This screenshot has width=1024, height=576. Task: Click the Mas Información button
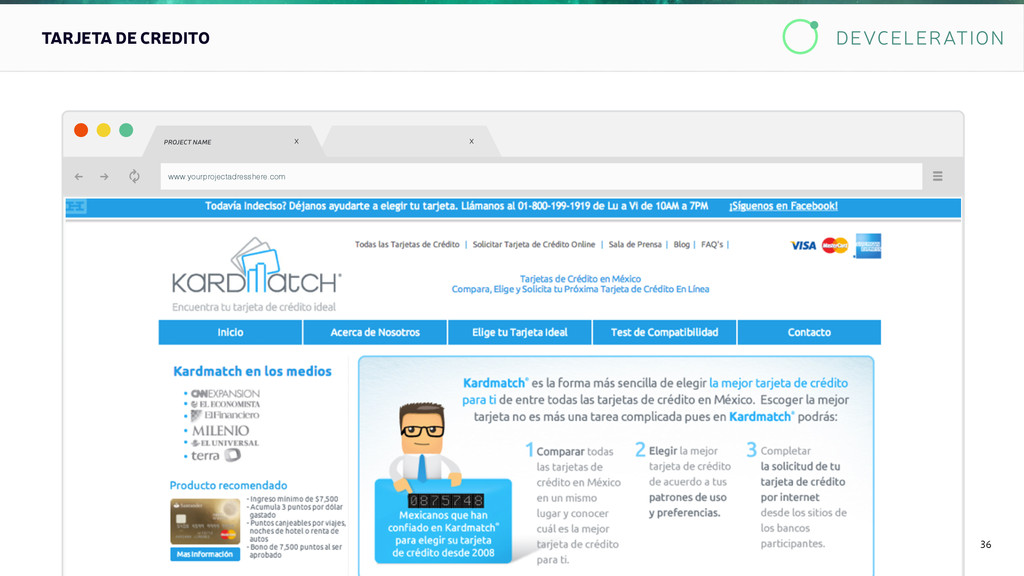pos(205,554)
